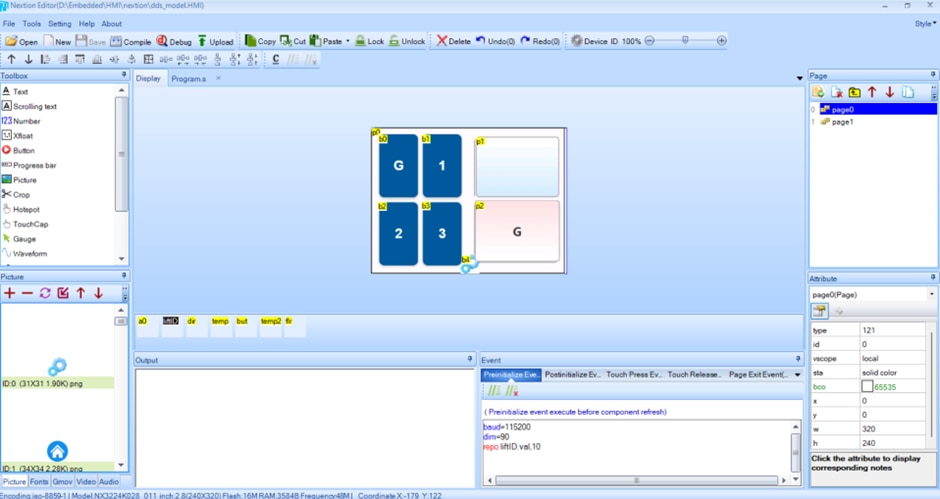Open the Touch Press Event tab
The width and height of the screenshot is (940, 499).
(634, 374)
